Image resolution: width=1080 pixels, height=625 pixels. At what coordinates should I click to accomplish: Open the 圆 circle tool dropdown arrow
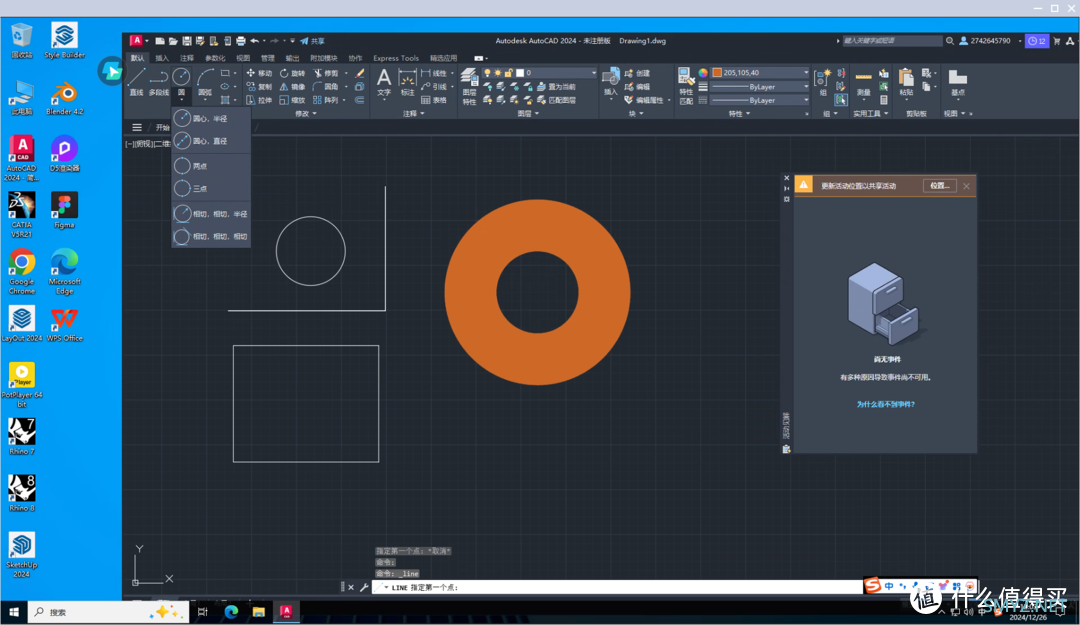click(181, 101)
